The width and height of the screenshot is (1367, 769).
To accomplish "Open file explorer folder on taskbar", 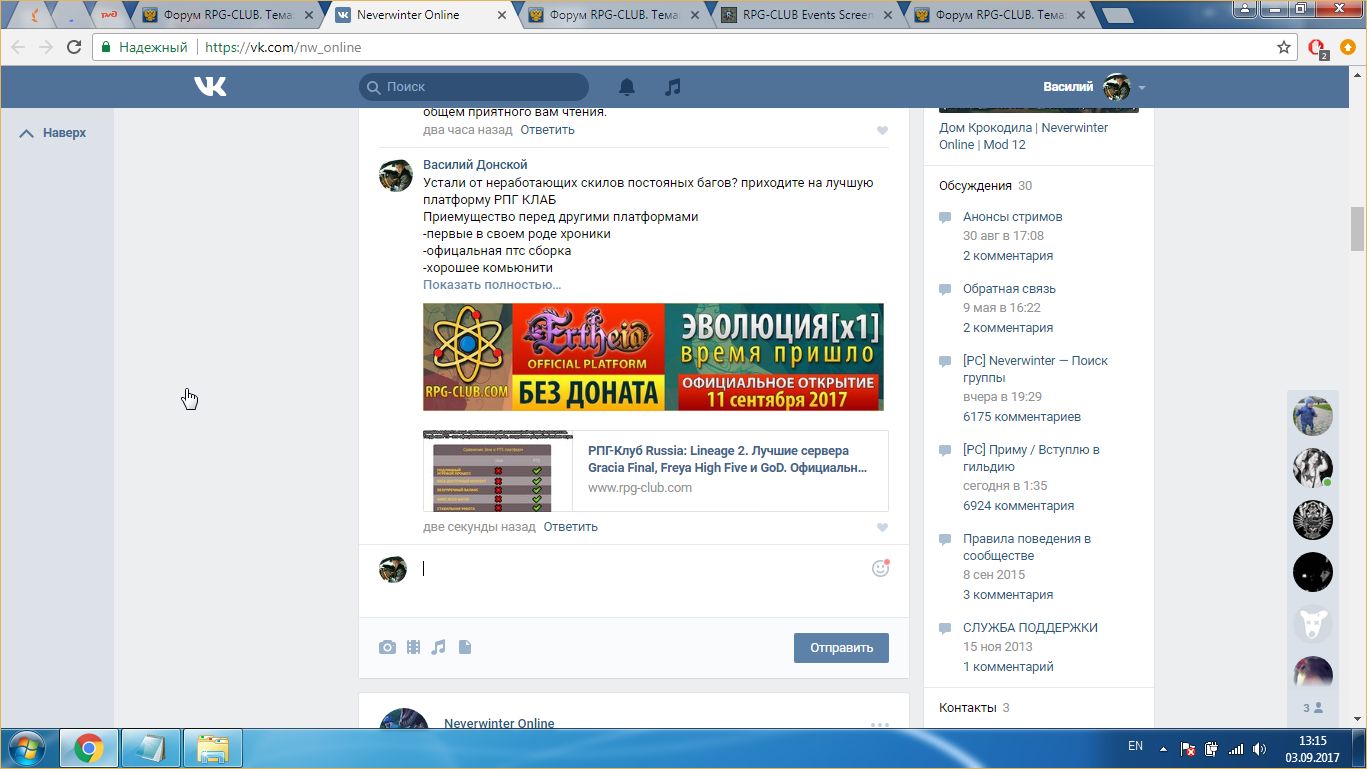I will pos(213,748).
